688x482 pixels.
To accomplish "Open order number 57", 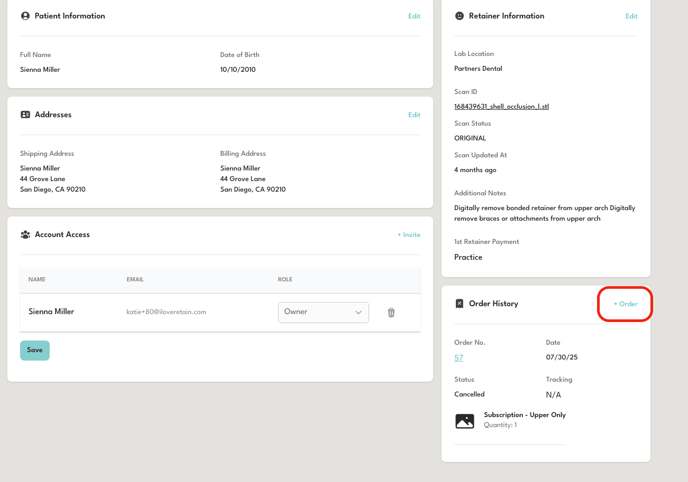I will [459, 357].
